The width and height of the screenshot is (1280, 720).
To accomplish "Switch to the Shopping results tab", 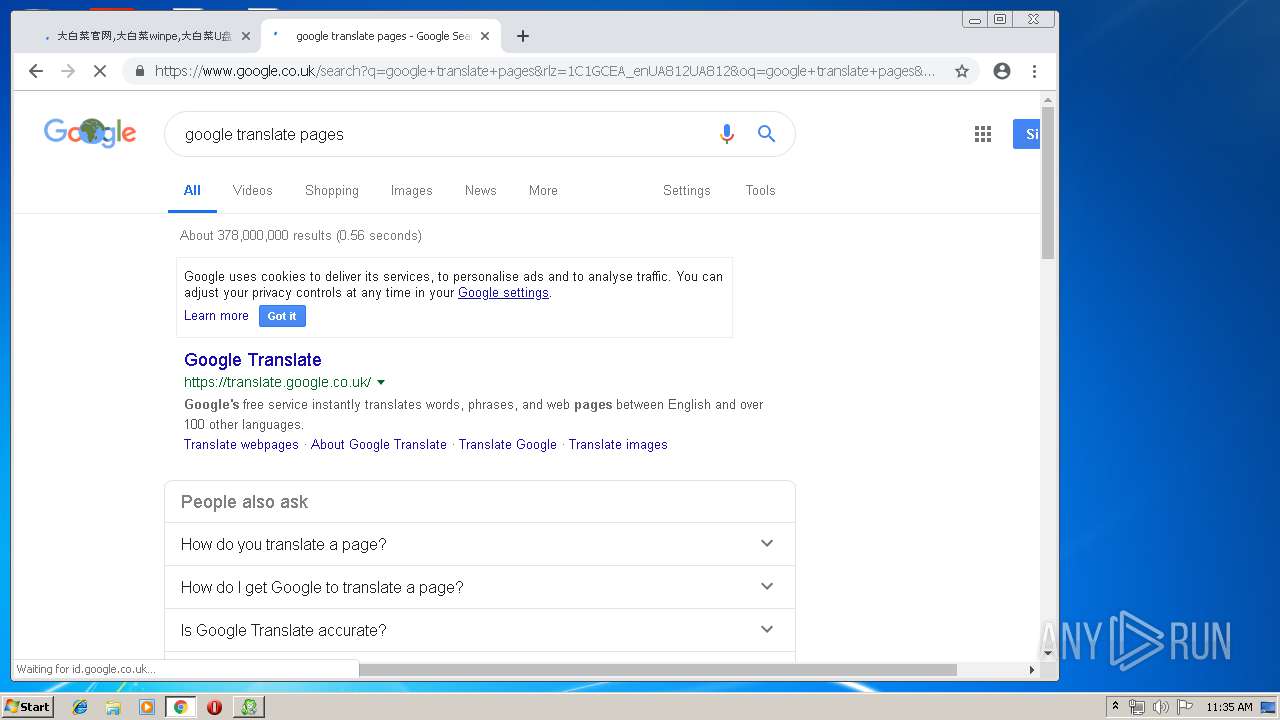I will [x=332, y=190].
